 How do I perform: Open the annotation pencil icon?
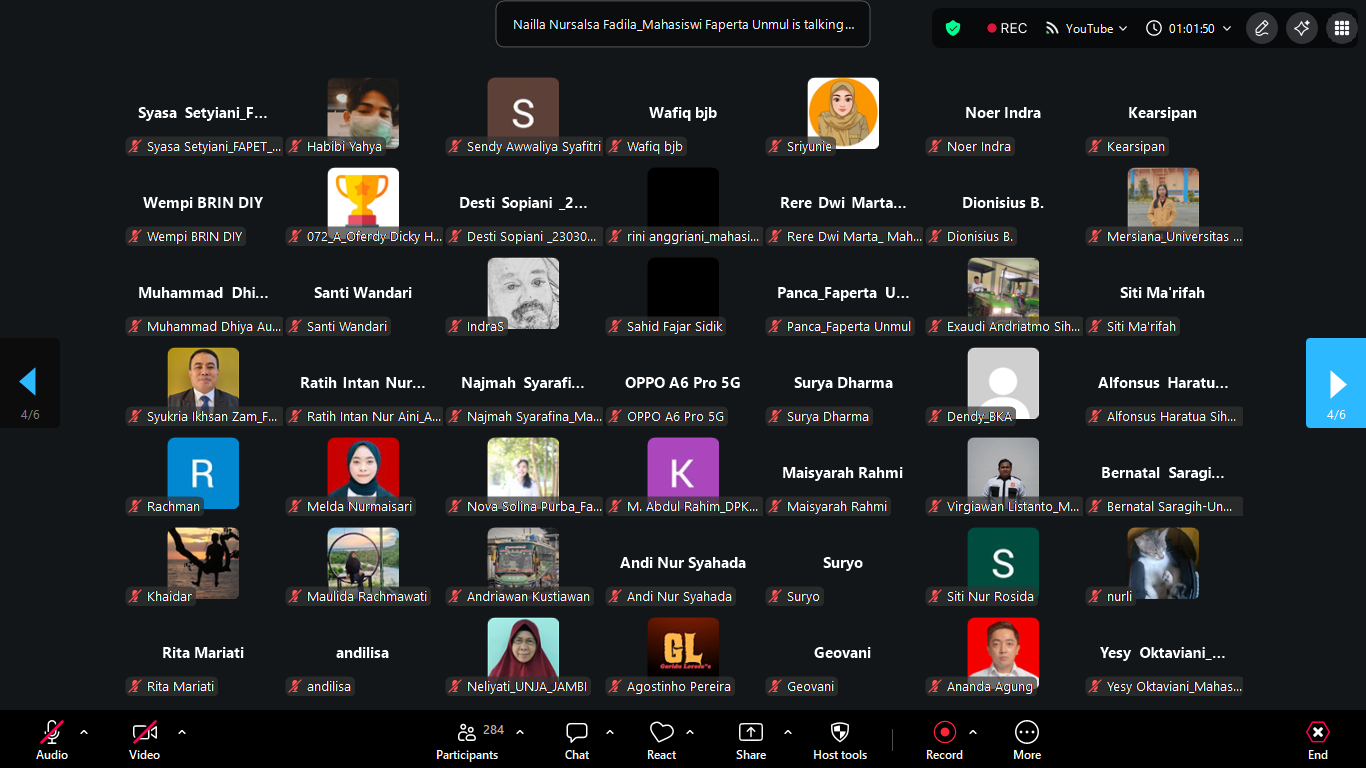point(1262,28)
